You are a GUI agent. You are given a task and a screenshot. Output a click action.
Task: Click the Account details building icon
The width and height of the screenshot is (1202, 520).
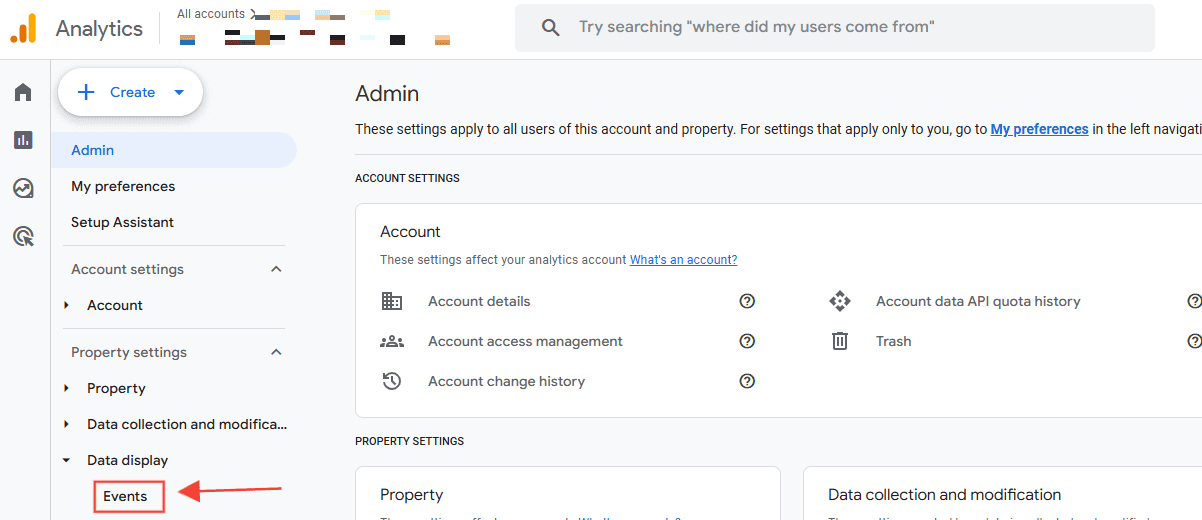[392, 301]
